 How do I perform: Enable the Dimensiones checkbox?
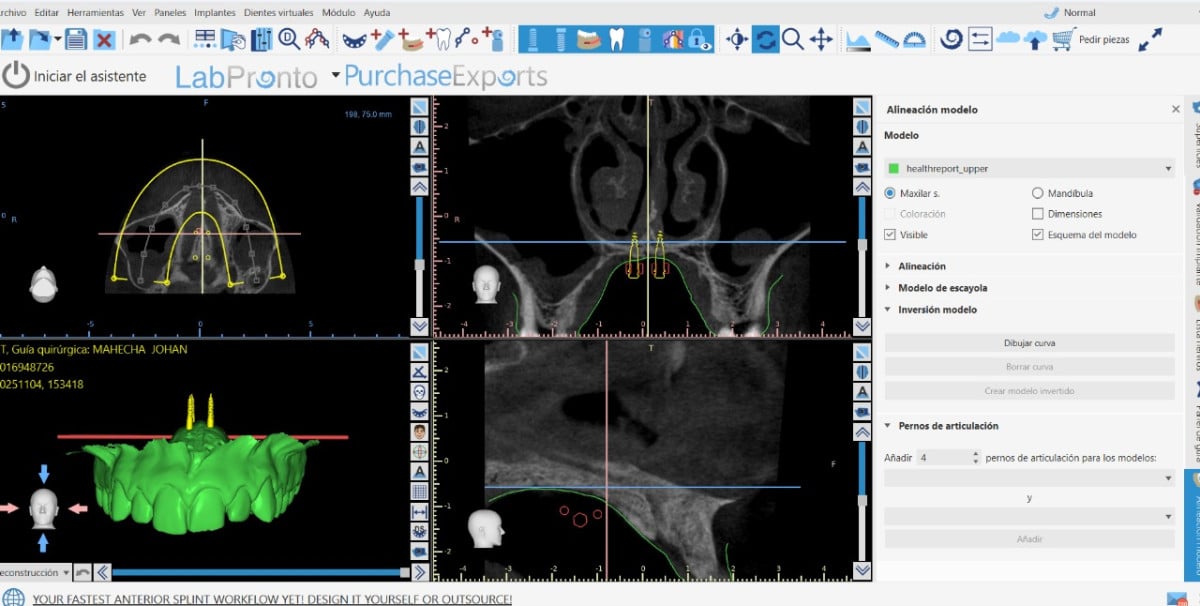coord(1037,214)
